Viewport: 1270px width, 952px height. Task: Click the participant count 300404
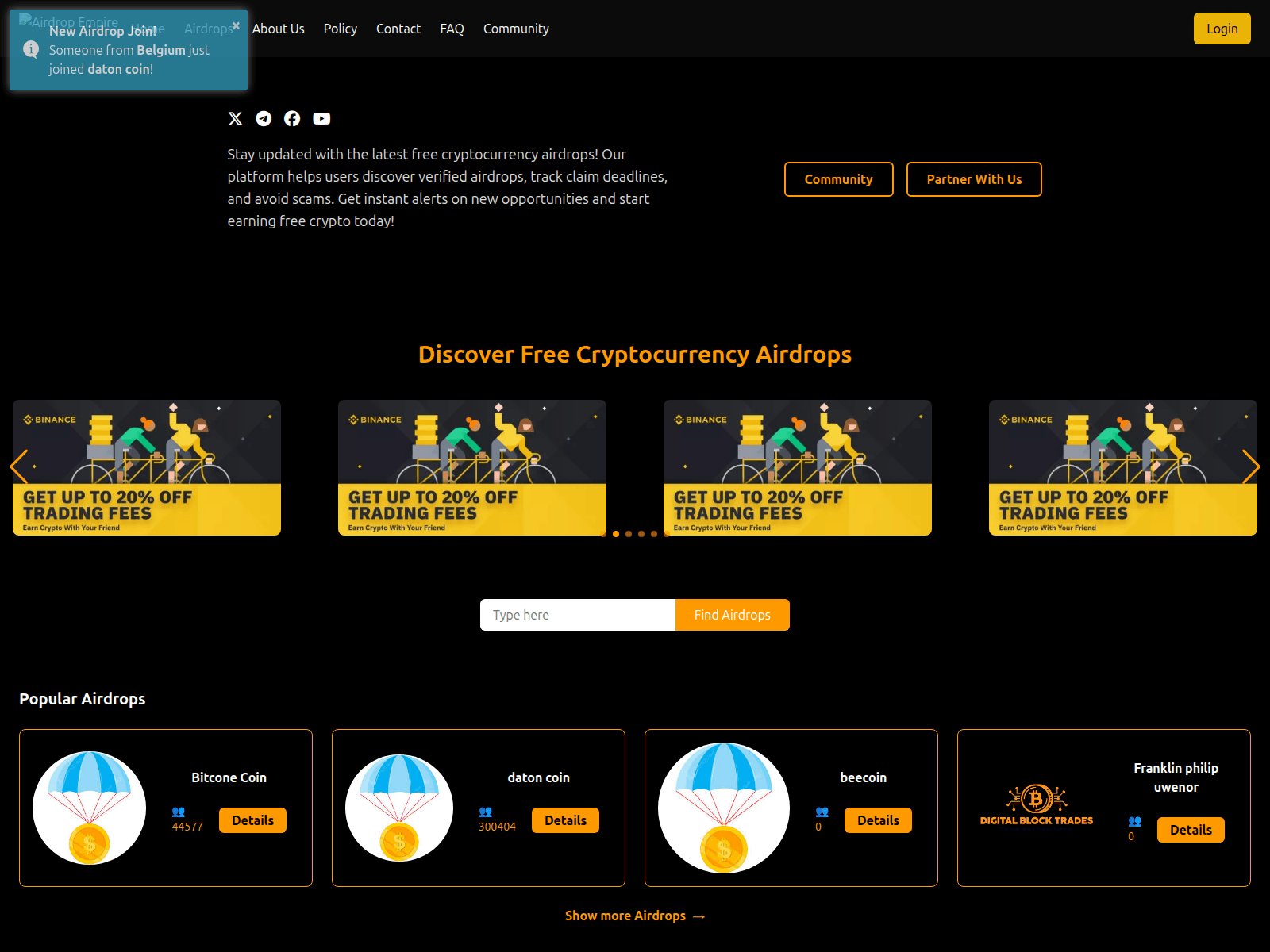tap(497, 827)
